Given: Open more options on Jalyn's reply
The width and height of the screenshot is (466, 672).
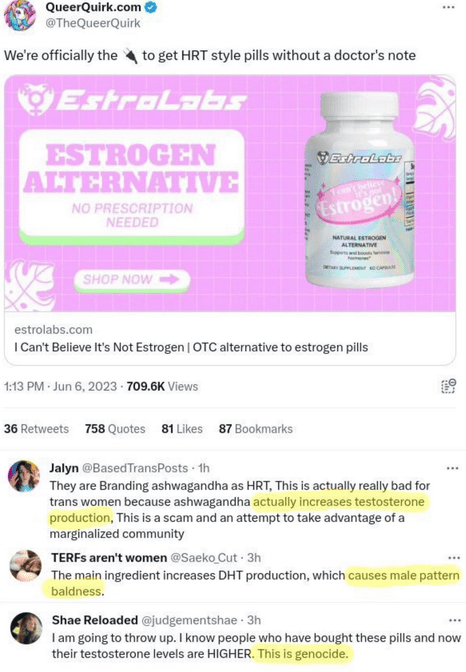Looking at the screenshot, I should 453,468.
